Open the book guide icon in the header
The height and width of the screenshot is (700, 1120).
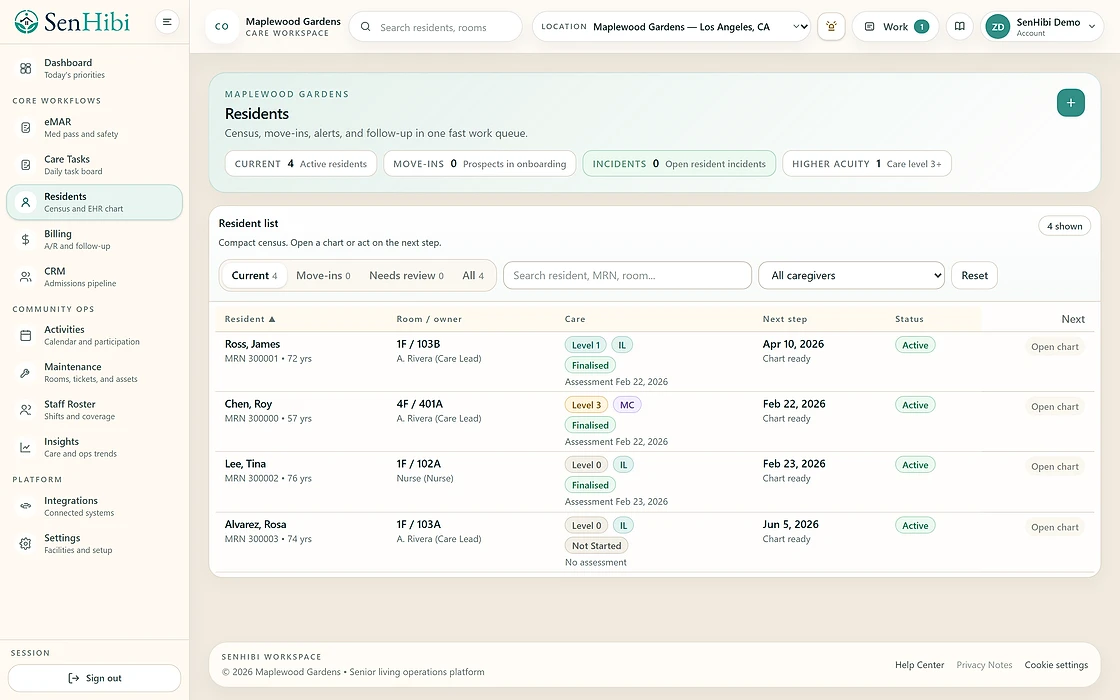tap(960, 26)
